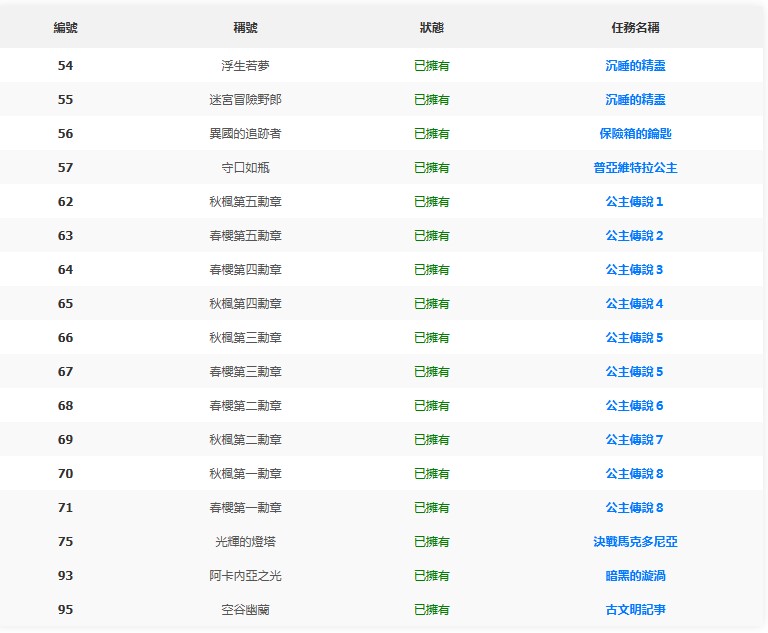Click number 75 in the 編號 column

[x=66, y=542]
